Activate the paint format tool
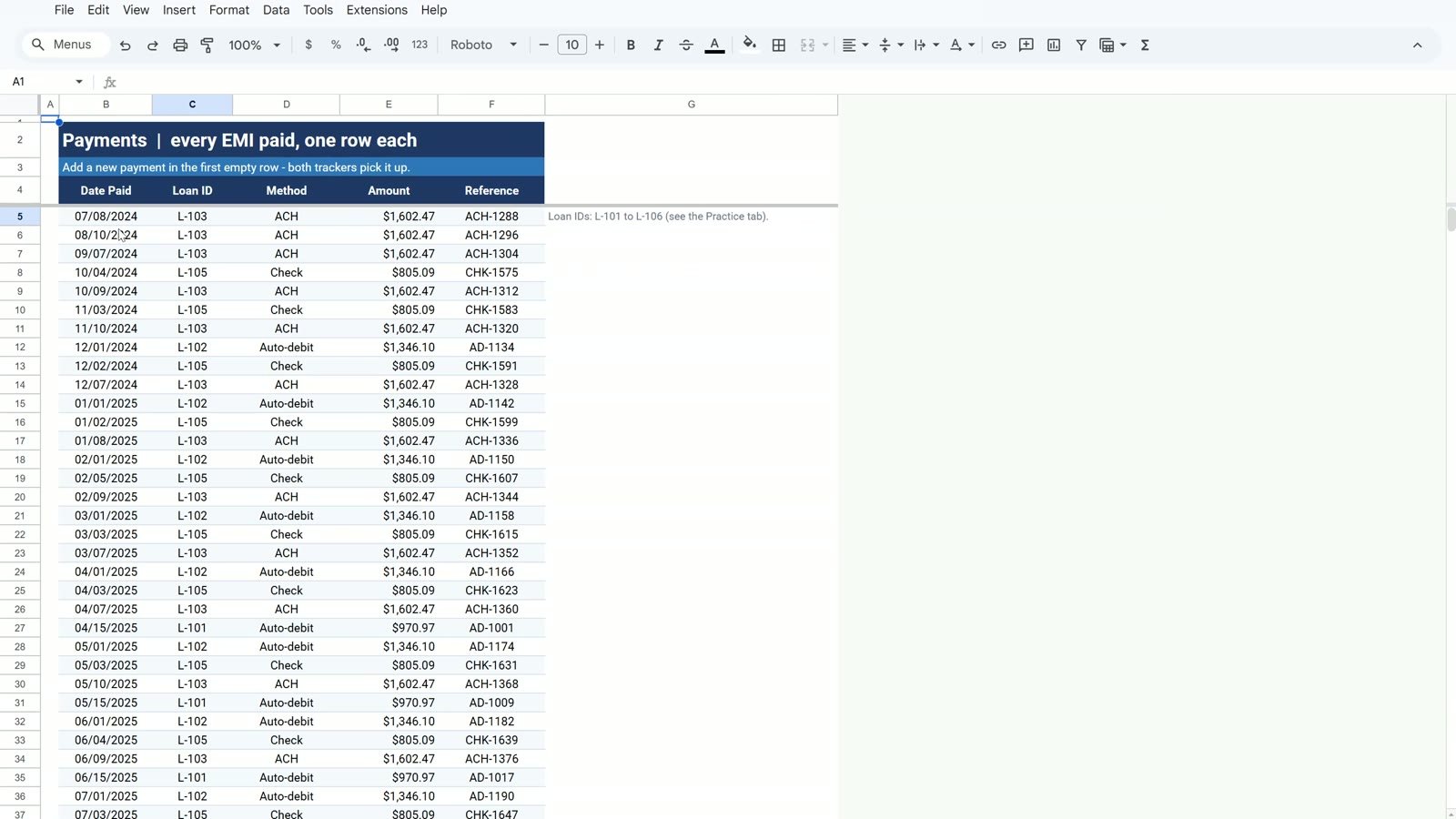 pos(207,45)
